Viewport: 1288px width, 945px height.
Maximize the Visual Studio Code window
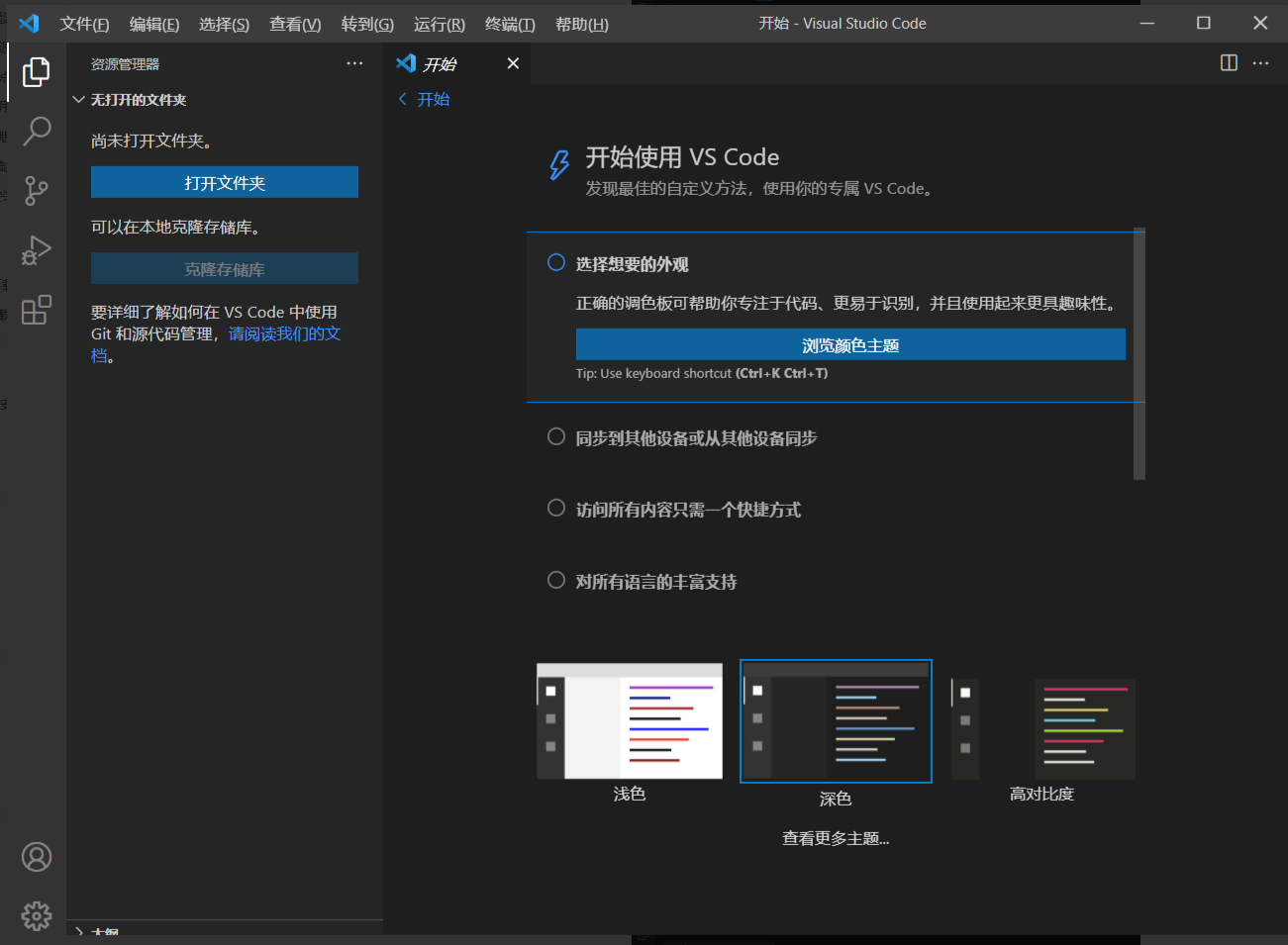1204,23
